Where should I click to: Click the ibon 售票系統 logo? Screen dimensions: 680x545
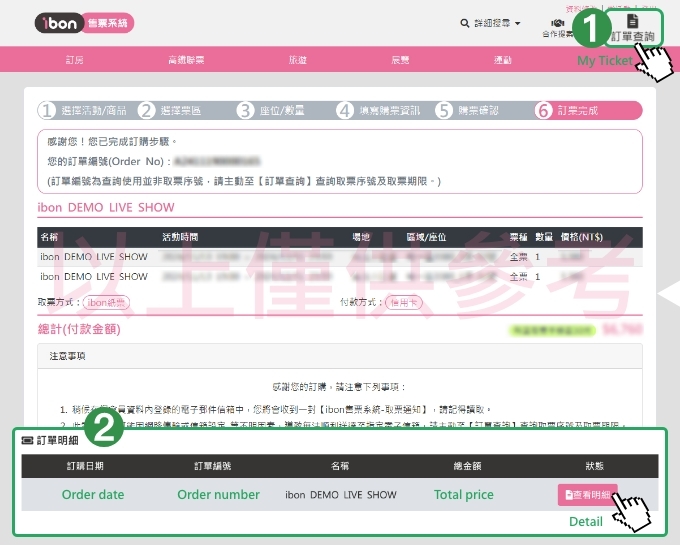(84, 23)
